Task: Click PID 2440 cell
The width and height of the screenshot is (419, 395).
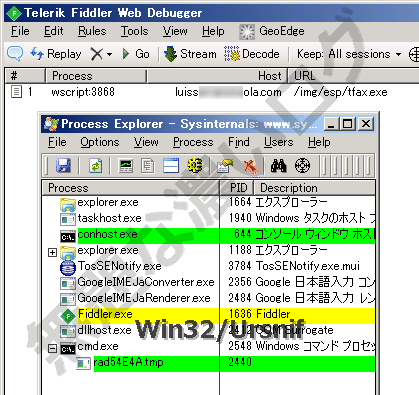Action: click(240, 362)
